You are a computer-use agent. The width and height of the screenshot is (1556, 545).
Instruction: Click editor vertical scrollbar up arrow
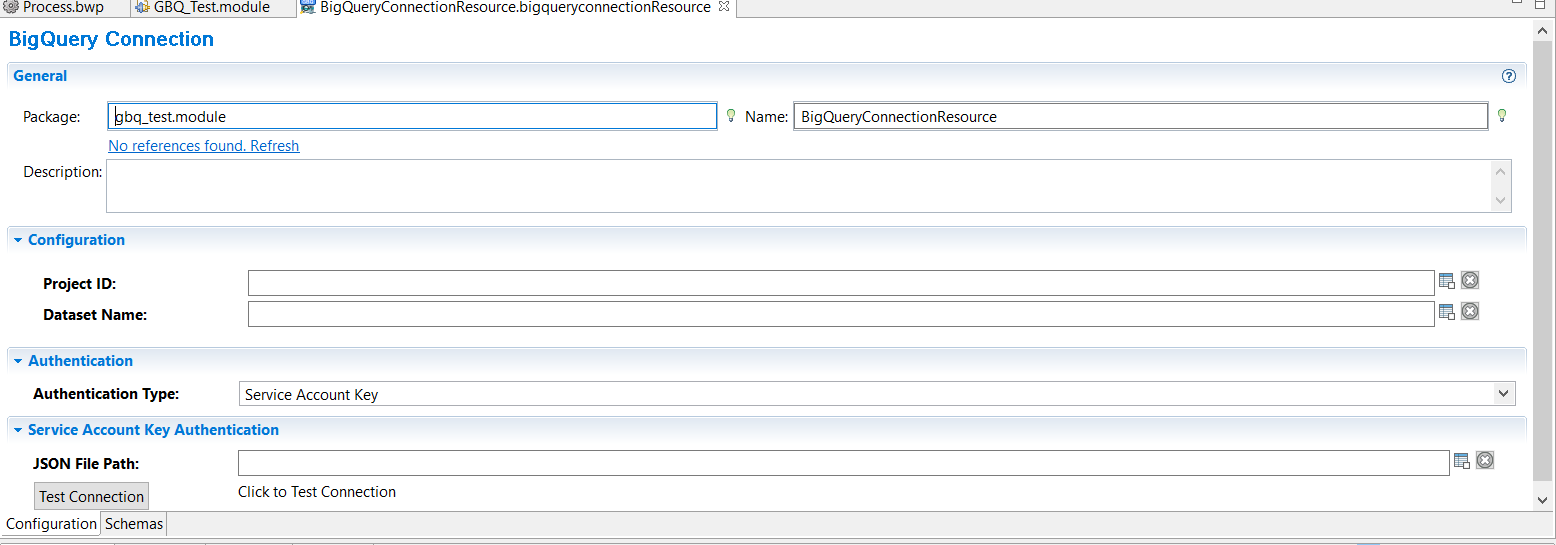click(1543, 31)
